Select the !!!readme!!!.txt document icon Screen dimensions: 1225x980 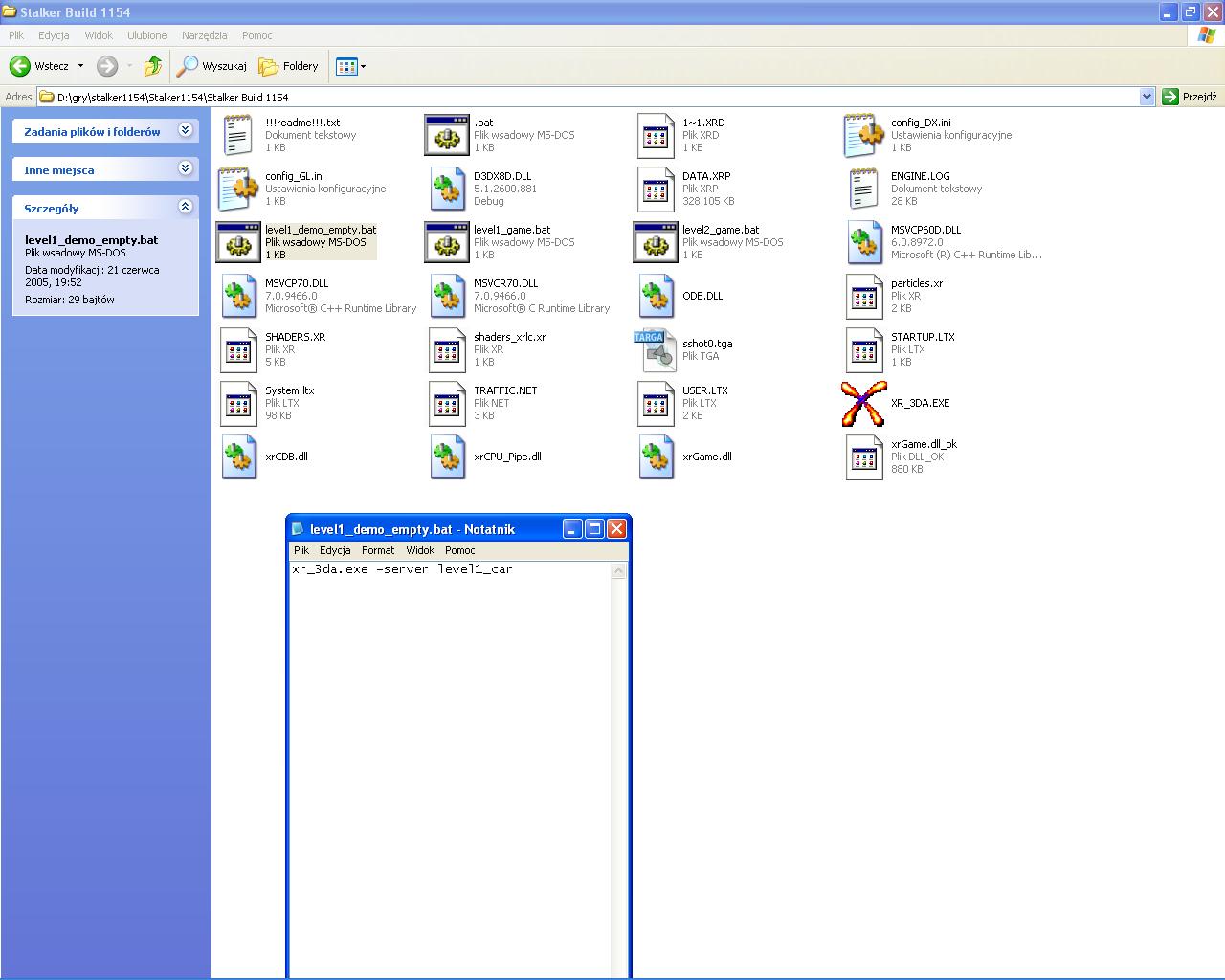pos(237,135)
